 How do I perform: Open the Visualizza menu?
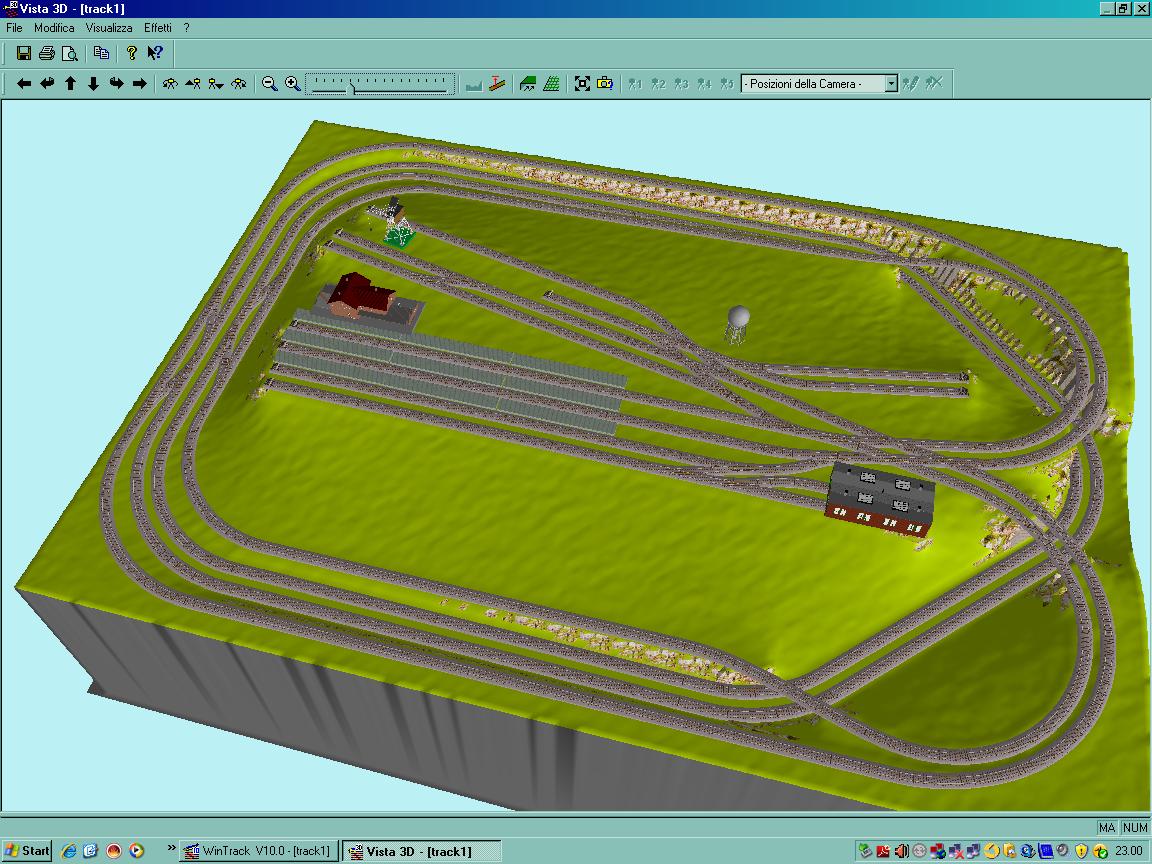[109, 28]
